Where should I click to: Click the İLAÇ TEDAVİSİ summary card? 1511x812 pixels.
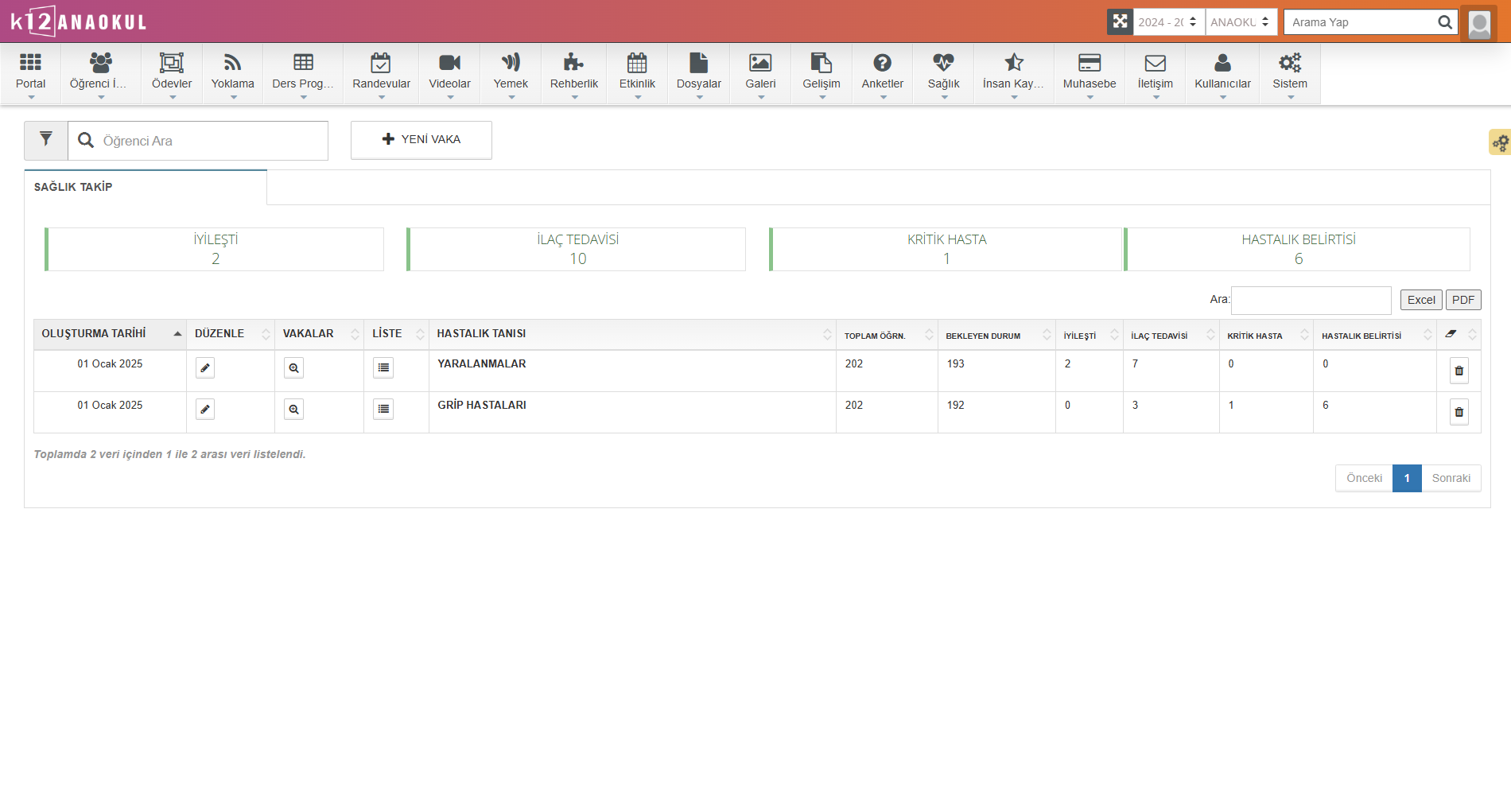coord(577,249)
